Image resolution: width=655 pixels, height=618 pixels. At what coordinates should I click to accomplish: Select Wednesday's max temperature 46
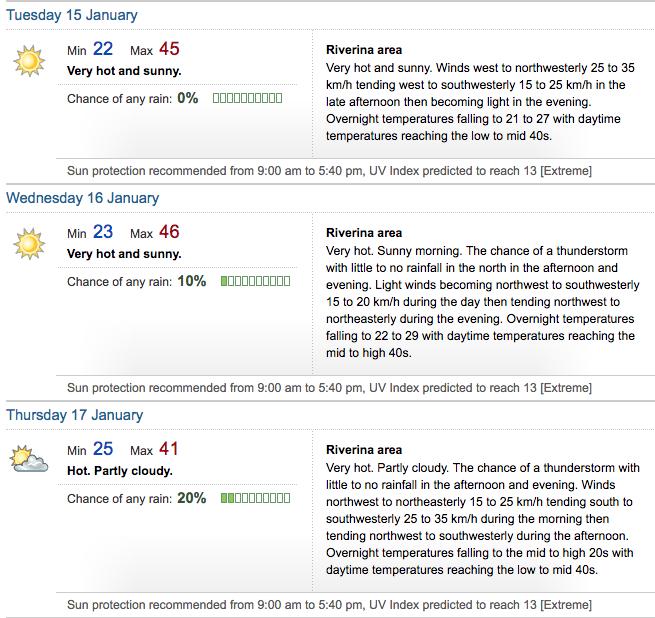pos(169,232)
